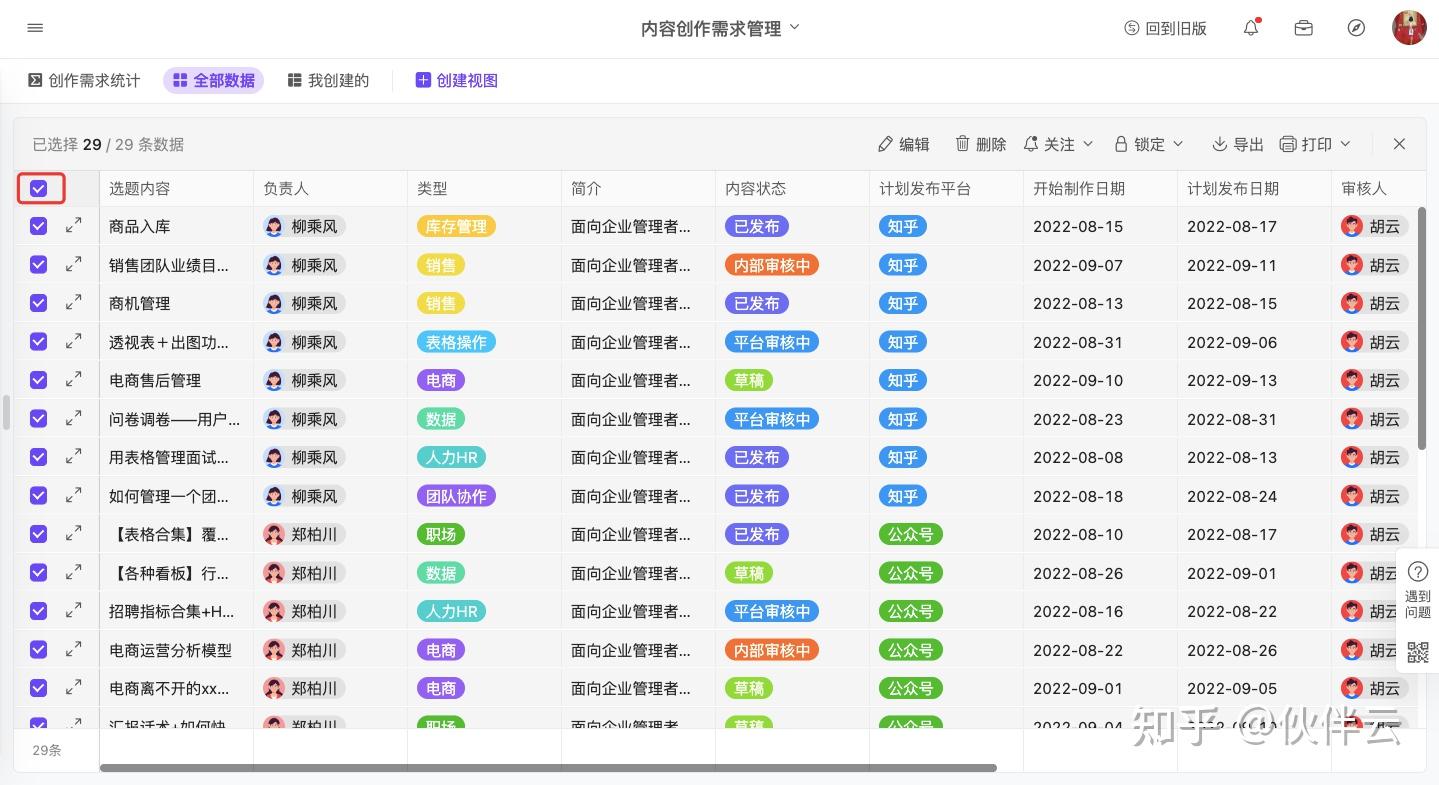
Task: Expand row 电商售后管理 detail view
Action: coord(73,380)
